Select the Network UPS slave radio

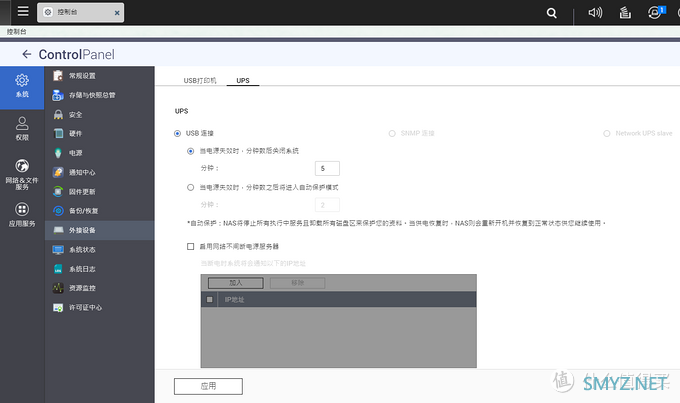(x=607, y=133)
